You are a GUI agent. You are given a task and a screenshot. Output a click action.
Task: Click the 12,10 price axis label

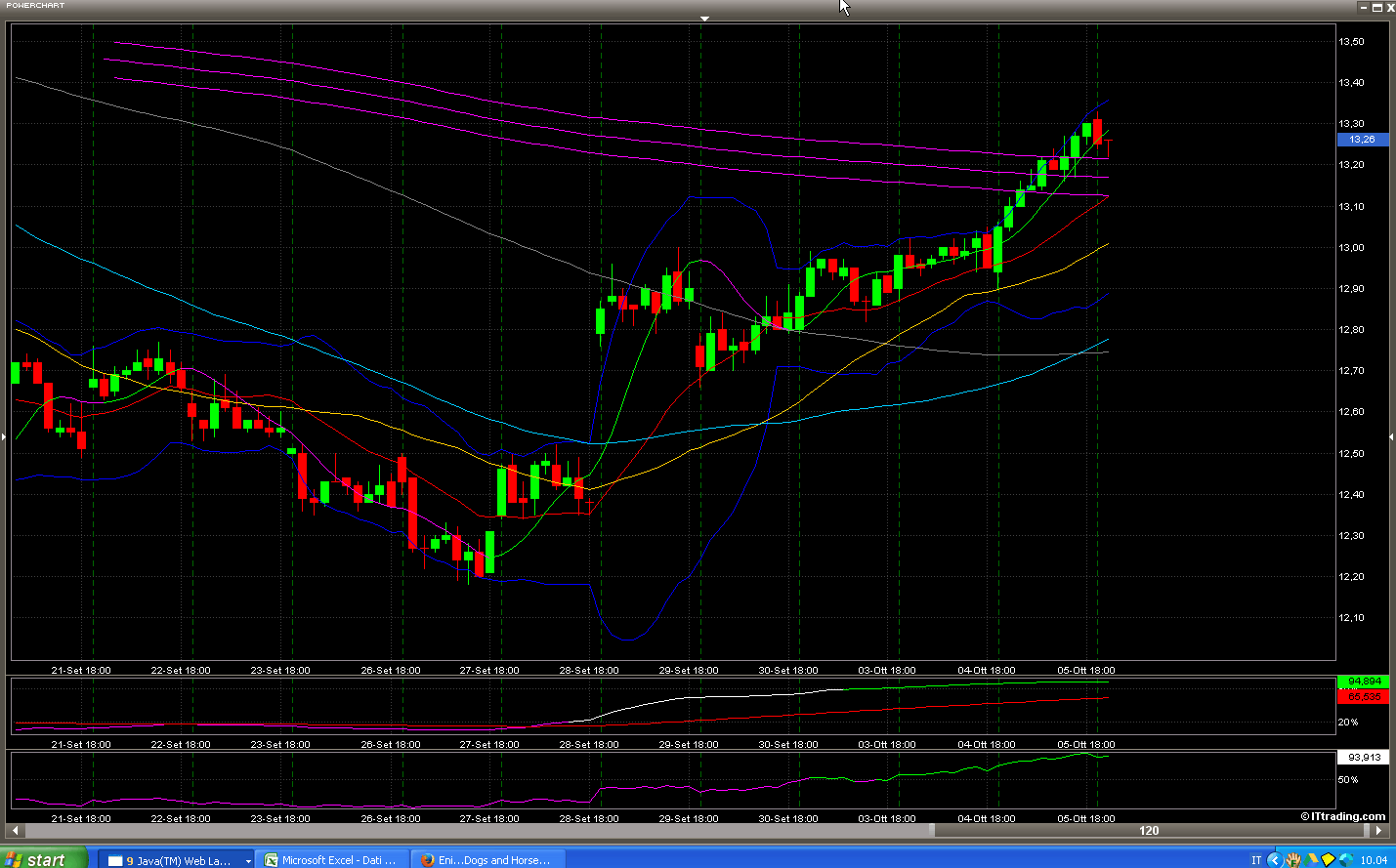click(x=1351, y=618)
